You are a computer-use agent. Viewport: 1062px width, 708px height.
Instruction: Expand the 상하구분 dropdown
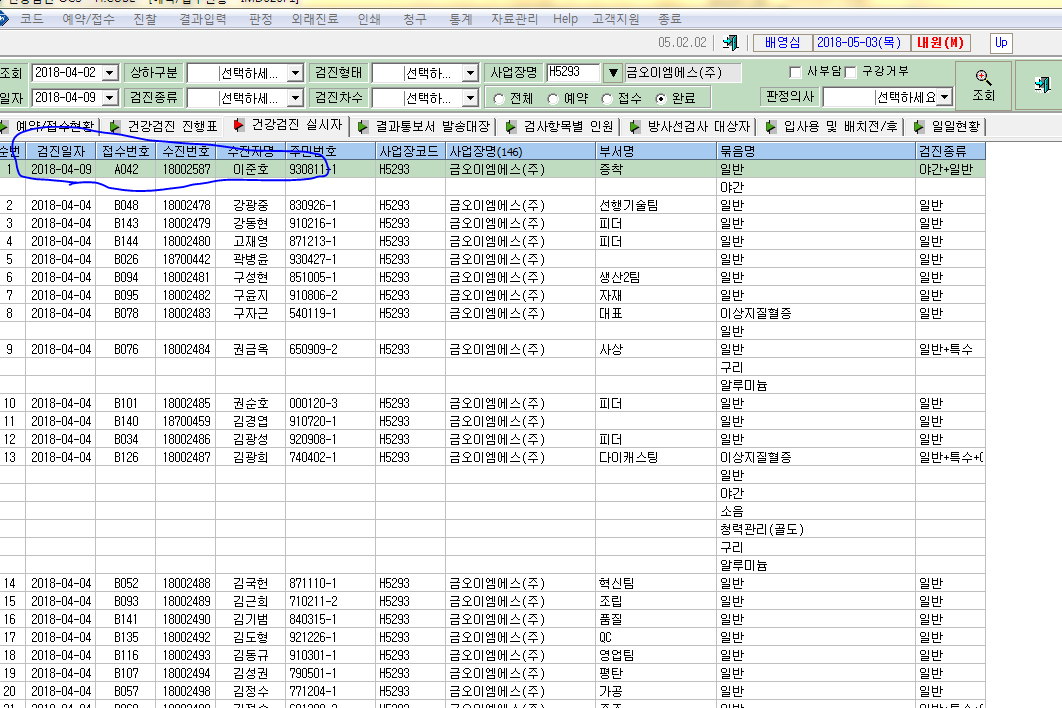[295, 73]
